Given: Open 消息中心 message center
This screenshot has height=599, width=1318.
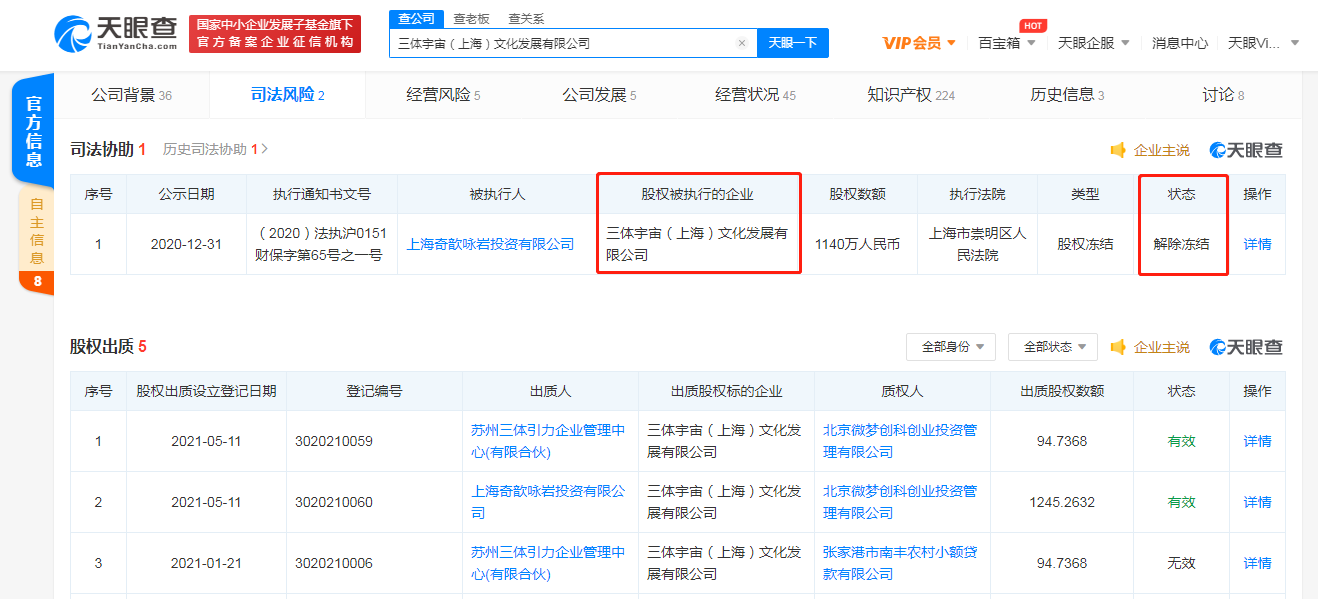Looking at the screenshot, I should (x=1179, y=43).
